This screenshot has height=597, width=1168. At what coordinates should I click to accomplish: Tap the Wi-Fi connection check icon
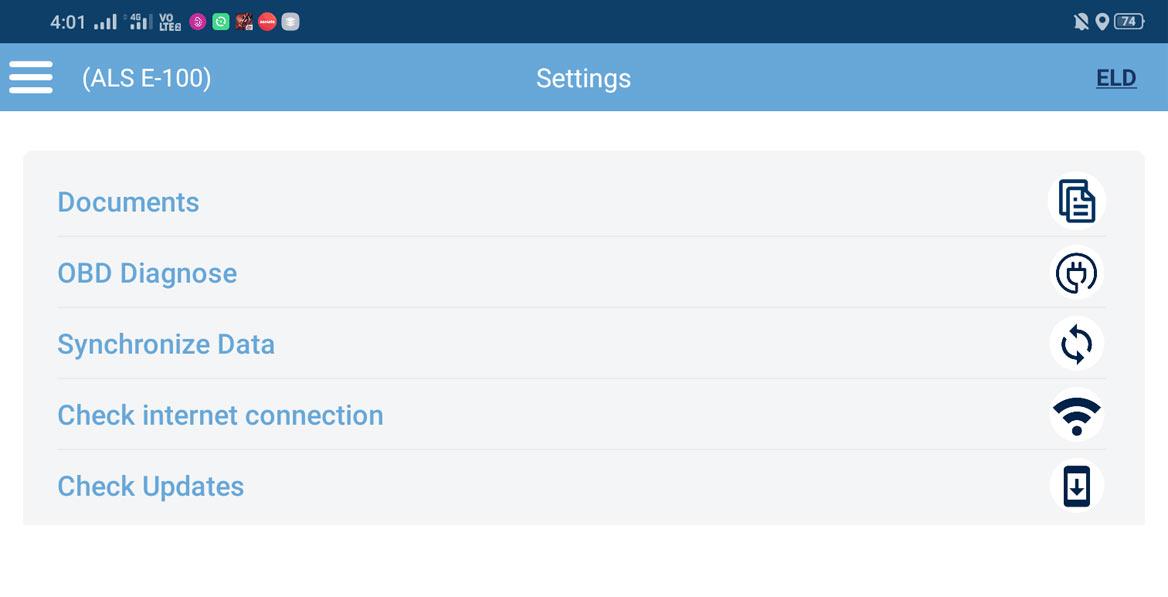(1076, 415)
